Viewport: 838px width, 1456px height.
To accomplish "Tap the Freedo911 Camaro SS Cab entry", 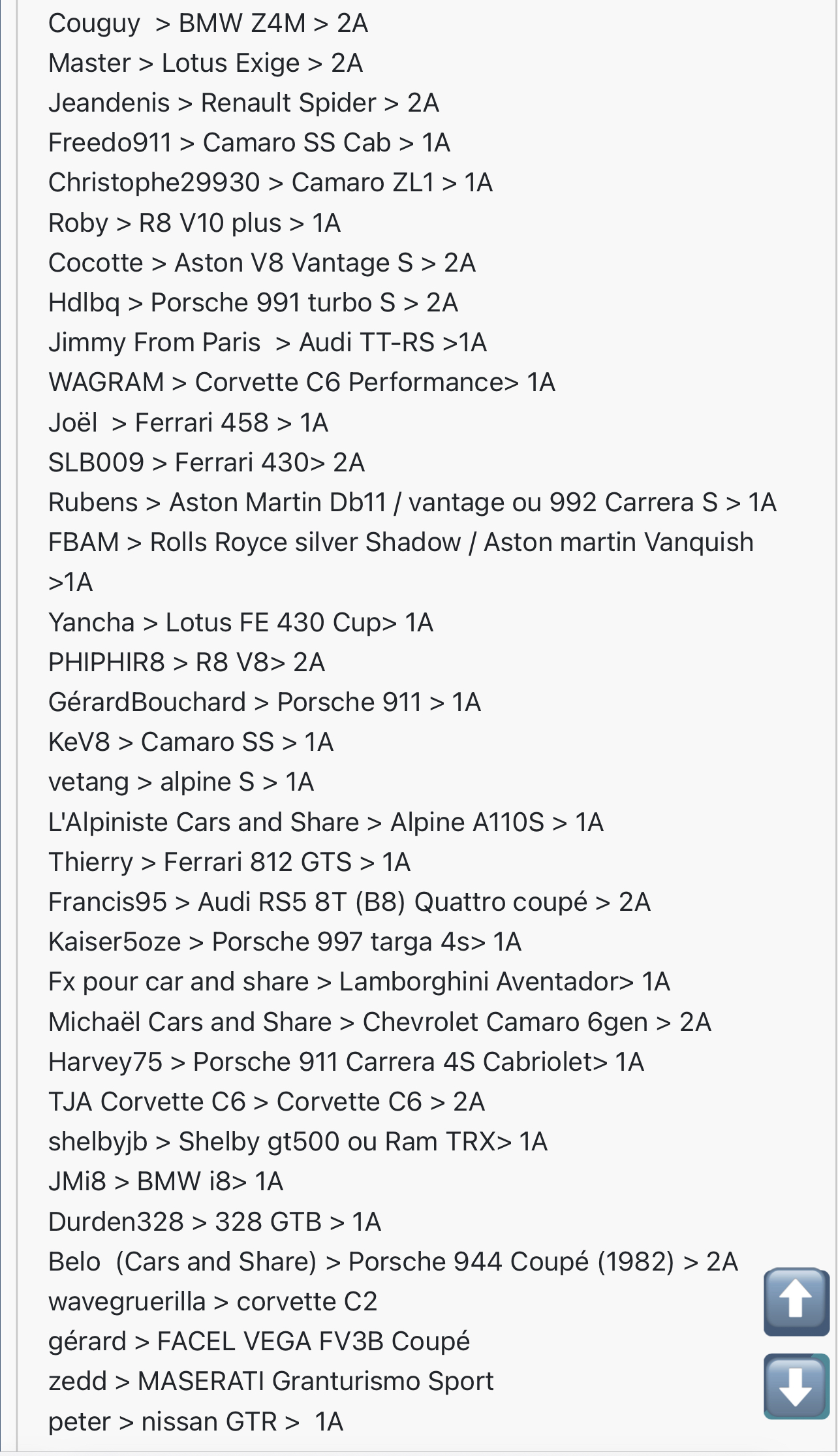I will [x=249, y=143].
